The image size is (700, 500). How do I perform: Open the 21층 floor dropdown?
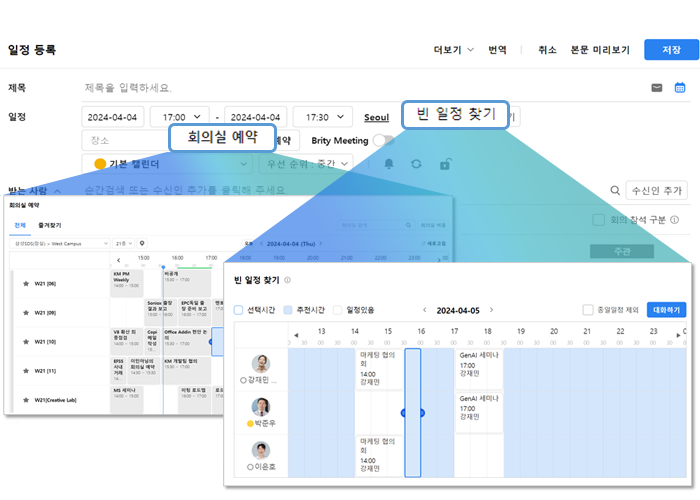(123, 243)
